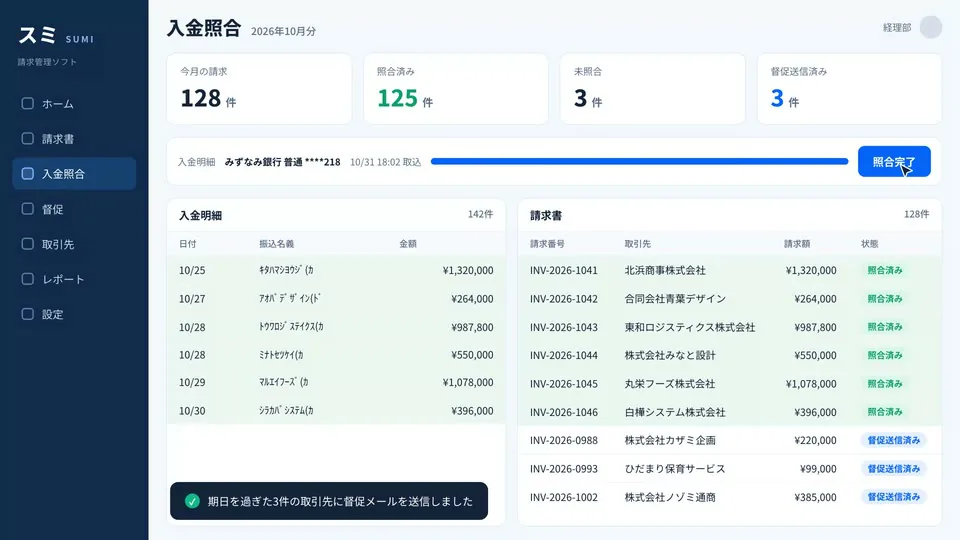Click the 取引先 sidebar icon
Image resolution: width=960 pixels, height=540 pixels.
point(28,244)
